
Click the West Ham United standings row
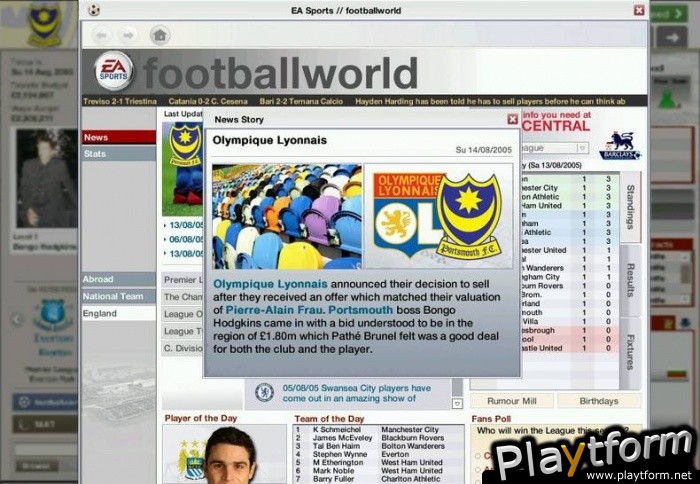pyautogui.click(x=570, y=206)
